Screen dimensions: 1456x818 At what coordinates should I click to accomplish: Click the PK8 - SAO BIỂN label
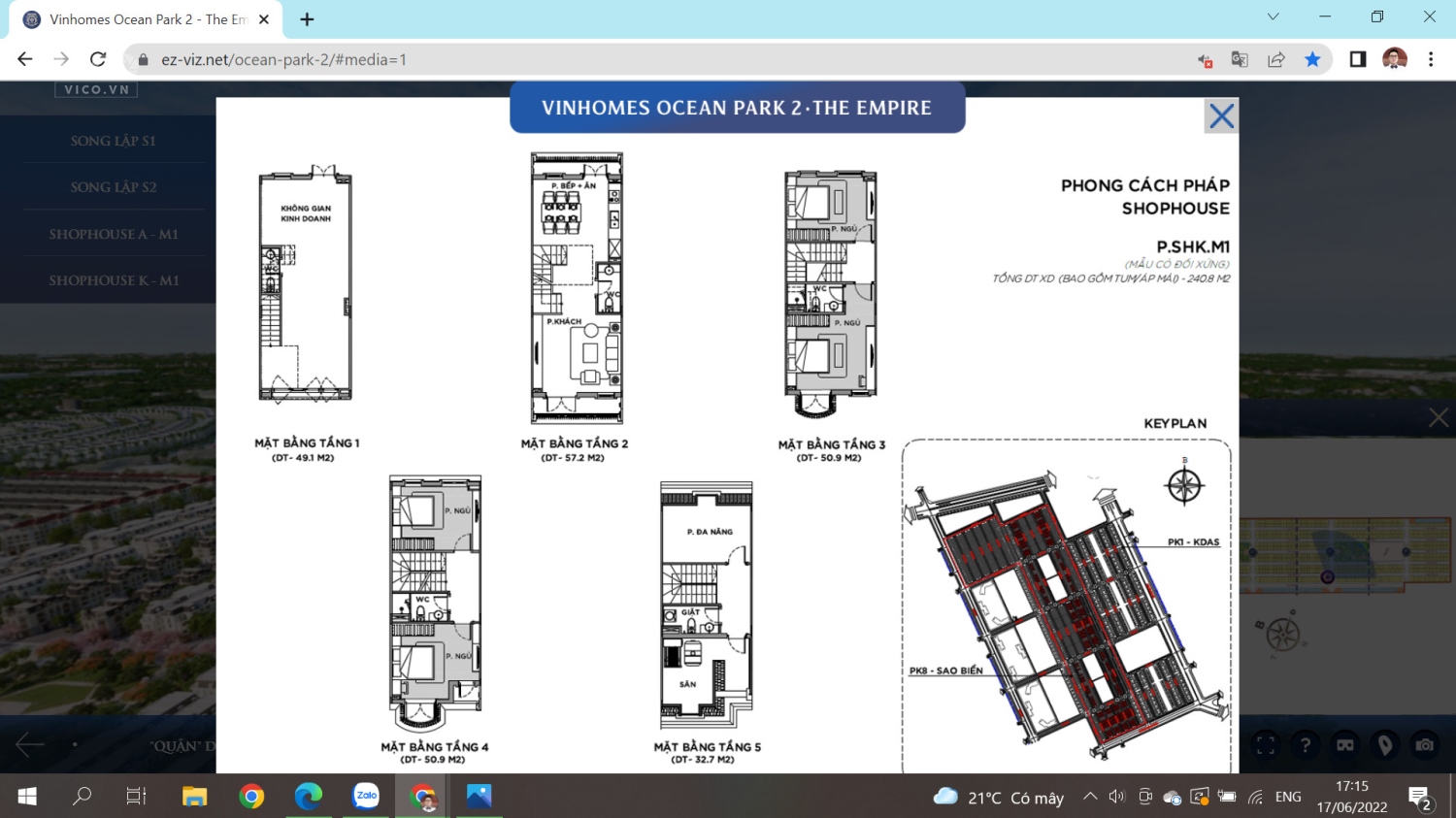pos(945,671)
